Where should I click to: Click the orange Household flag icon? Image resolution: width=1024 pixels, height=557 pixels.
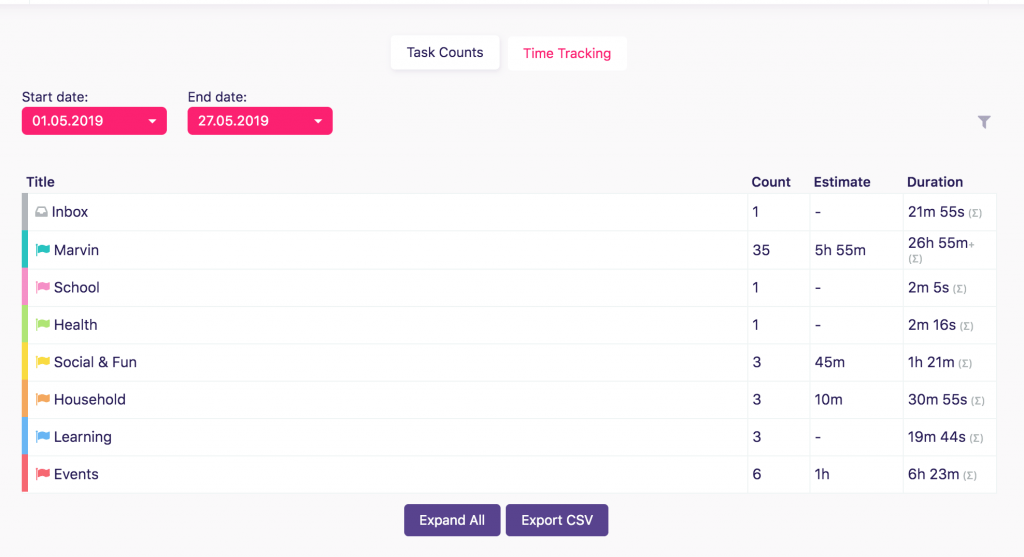pyautogui.click(x=43, y=398)
